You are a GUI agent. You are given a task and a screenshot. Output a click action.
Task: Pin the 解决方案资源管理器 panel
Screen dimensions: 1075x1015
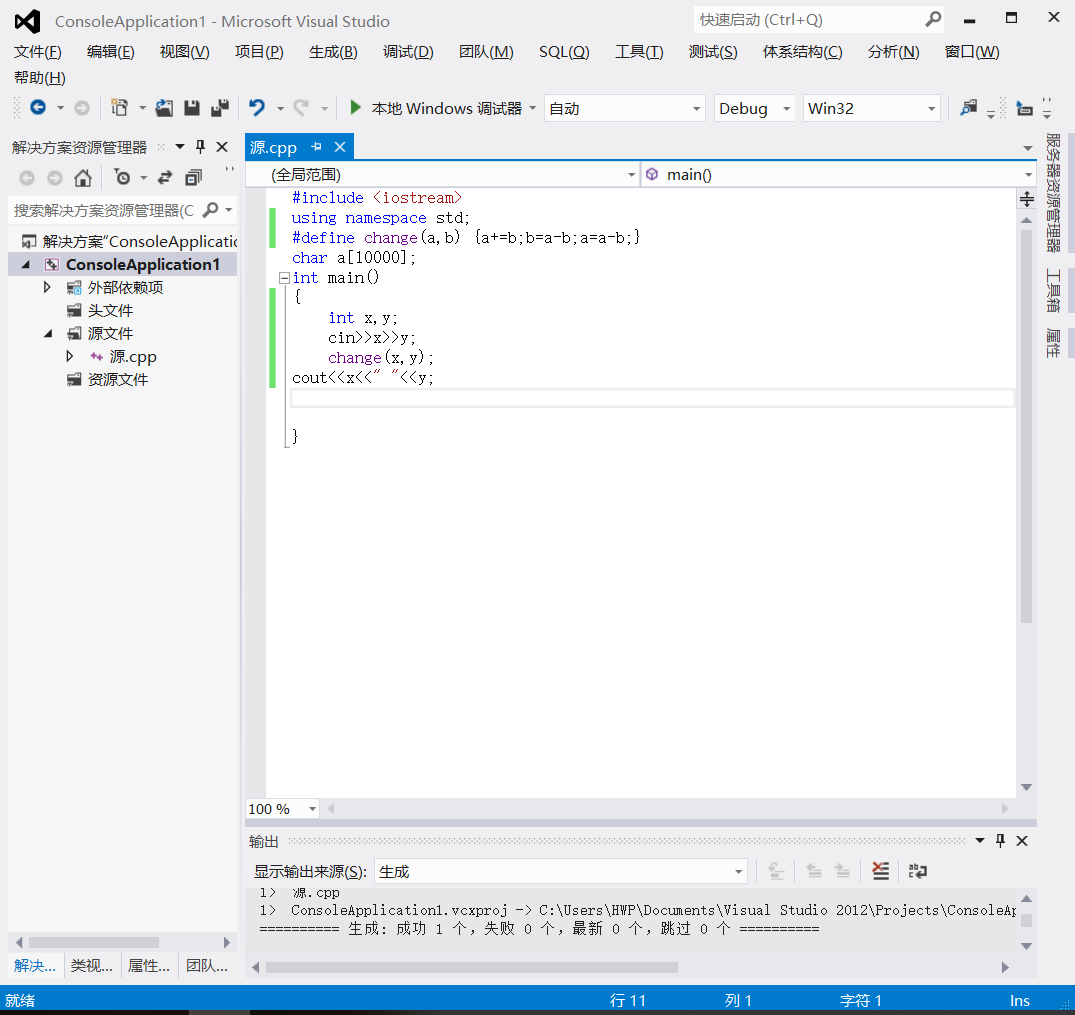[x=200, y=147]
